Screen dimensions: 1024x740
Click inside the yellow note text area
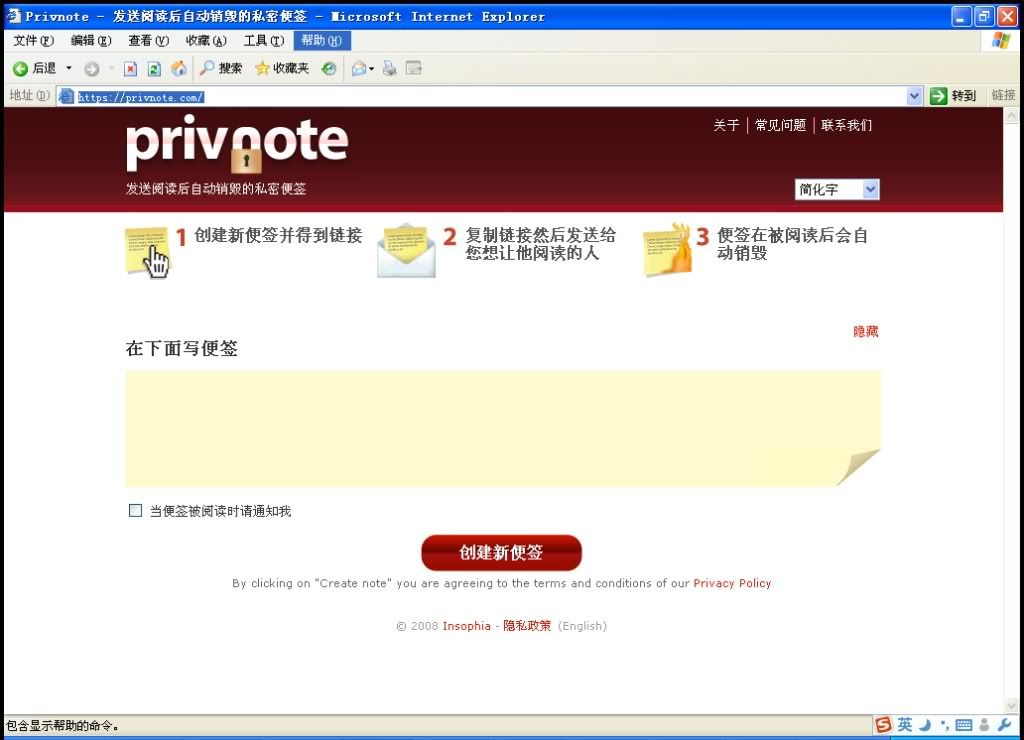(x=503, y=428)
